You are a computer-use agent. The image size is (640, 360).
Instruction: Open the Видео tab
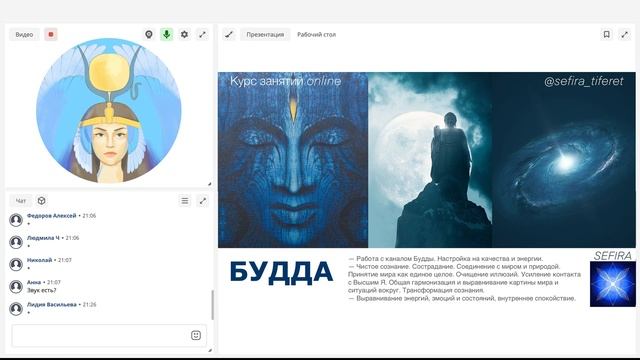click(x=24, y=34)
